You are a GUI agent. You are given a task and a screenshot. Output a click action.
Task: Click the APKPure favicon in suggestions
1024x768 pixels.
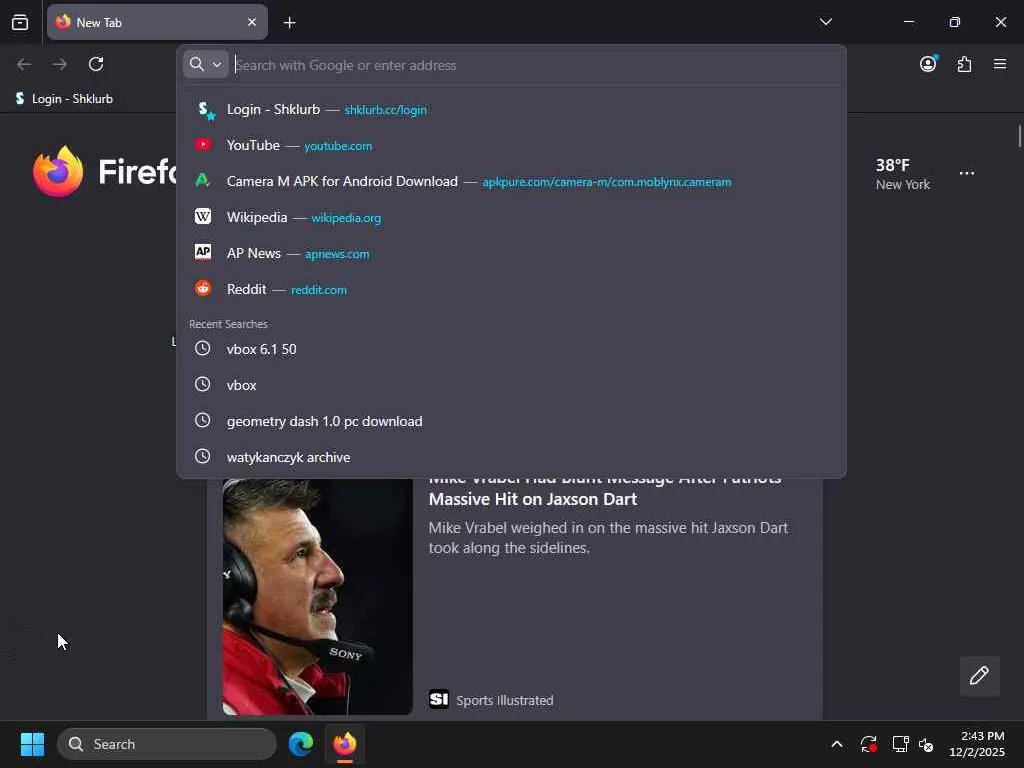coord(203,180)
